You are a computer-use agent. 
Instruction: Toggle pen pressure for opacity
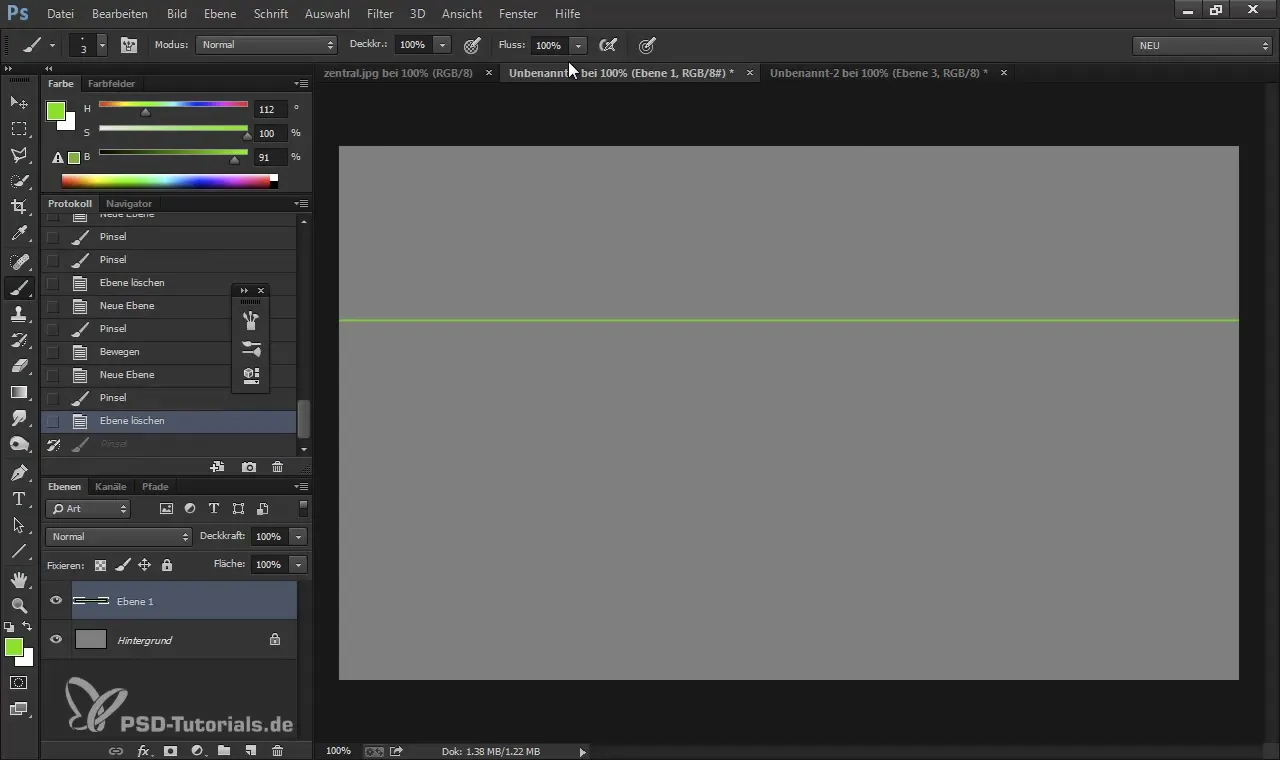click(473, 45)
